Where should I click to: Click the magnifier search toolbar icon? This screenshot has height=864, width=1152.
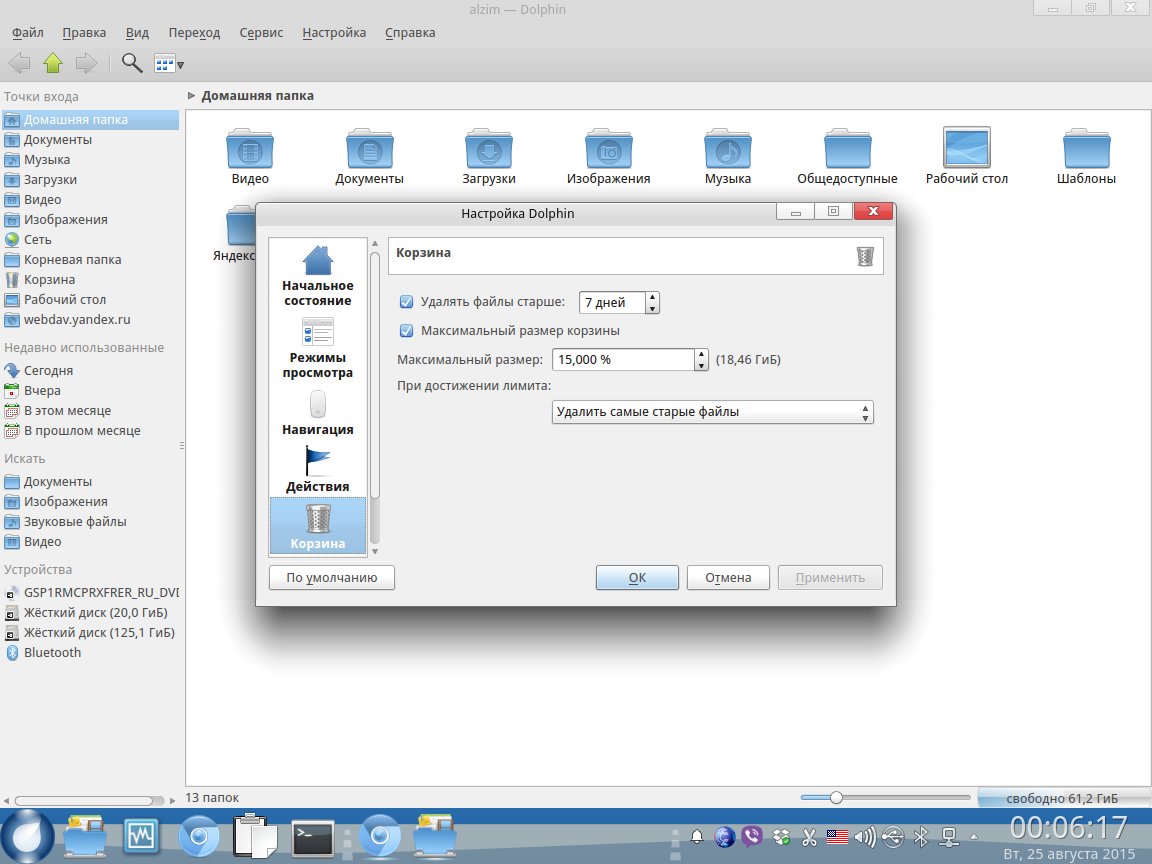pyautogui.click(x=131, y=63)
